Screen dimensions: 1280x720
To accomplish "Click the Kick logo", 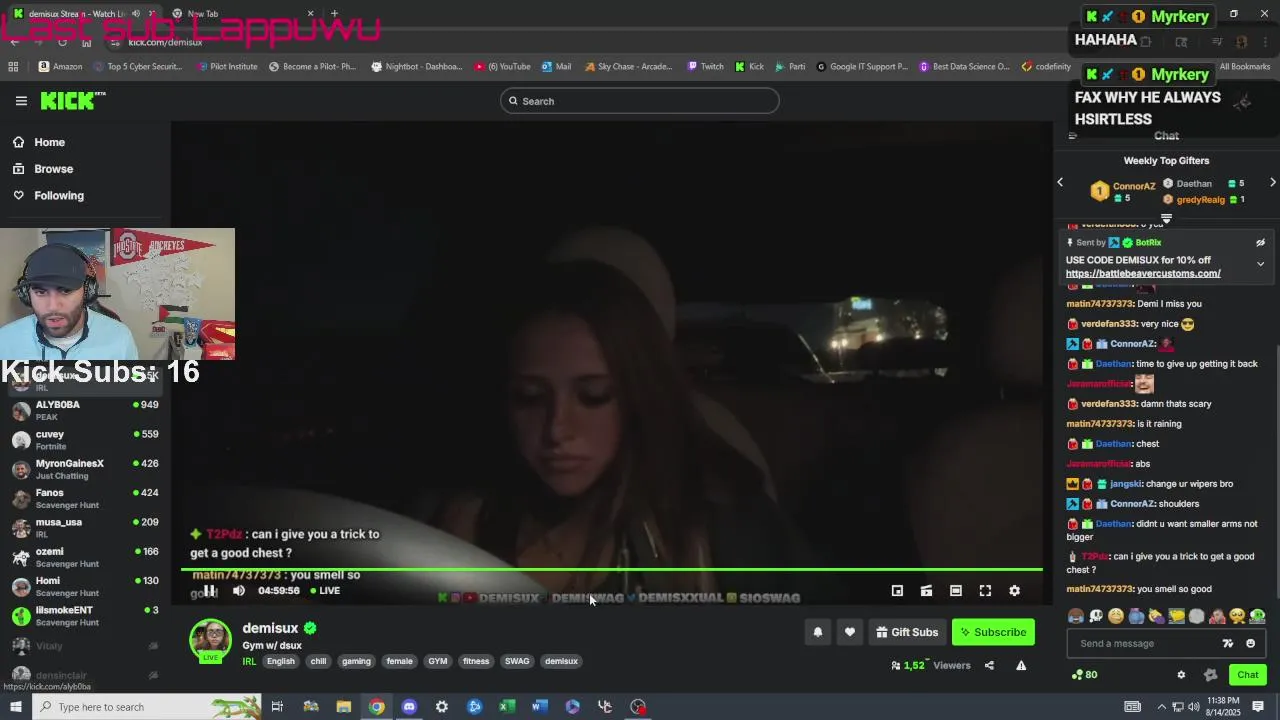I will pyautogui.click(x=72, y=100).
